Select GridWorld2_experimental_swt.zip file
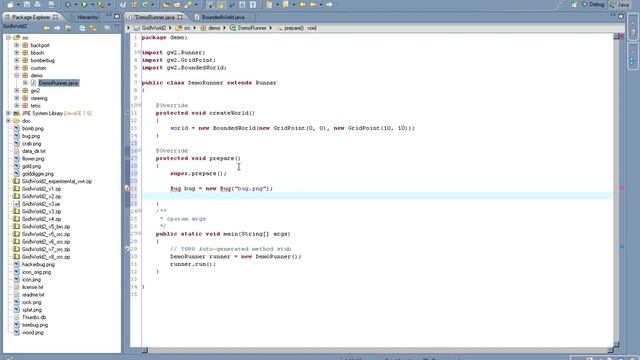640x360 pixels. tap(57, 181)
